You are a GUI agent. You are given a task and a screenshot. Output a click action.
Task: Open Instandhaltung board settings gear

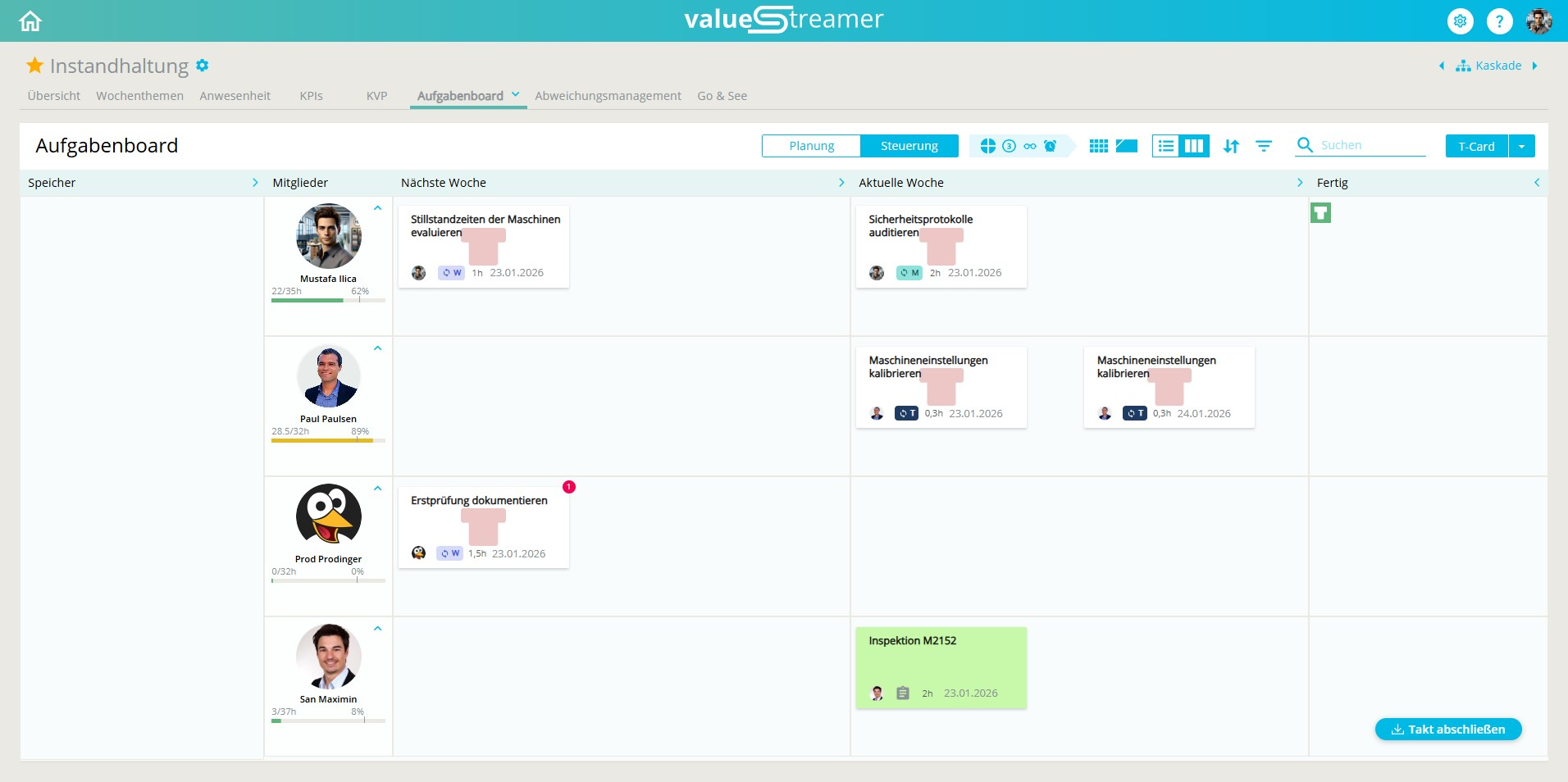[x=203, y=66]
